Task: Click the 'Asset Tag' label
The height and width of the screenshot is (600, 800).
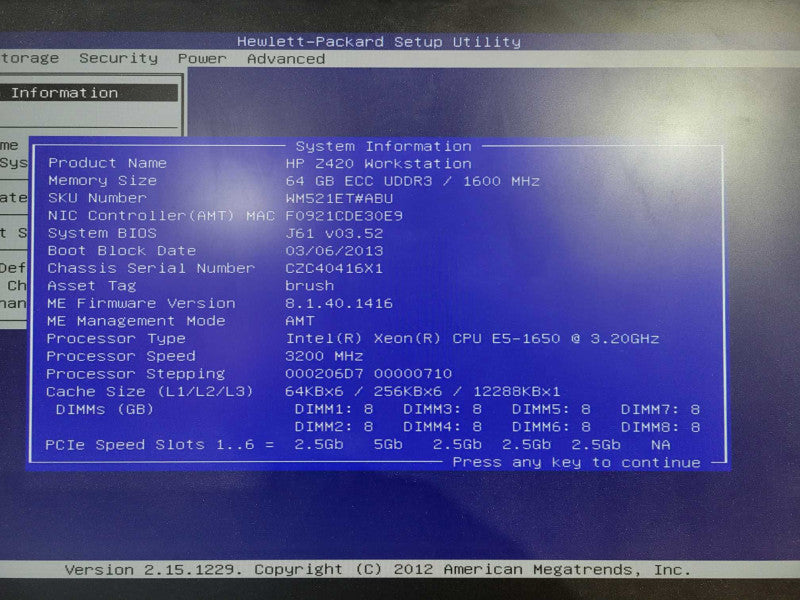Action: click(x=92, y=286)
